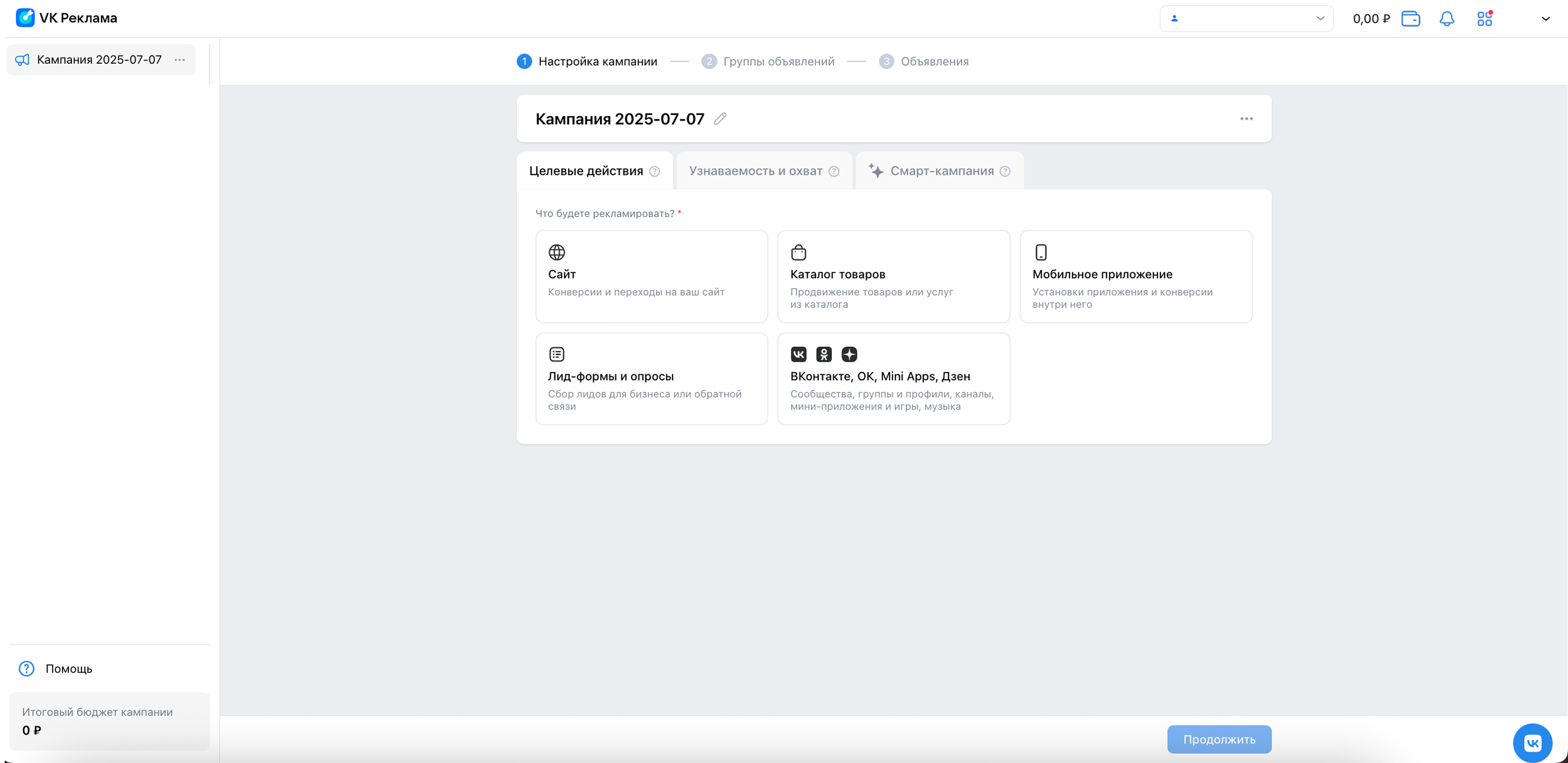Expand the profile chevron at top right

coord(1546,19)
